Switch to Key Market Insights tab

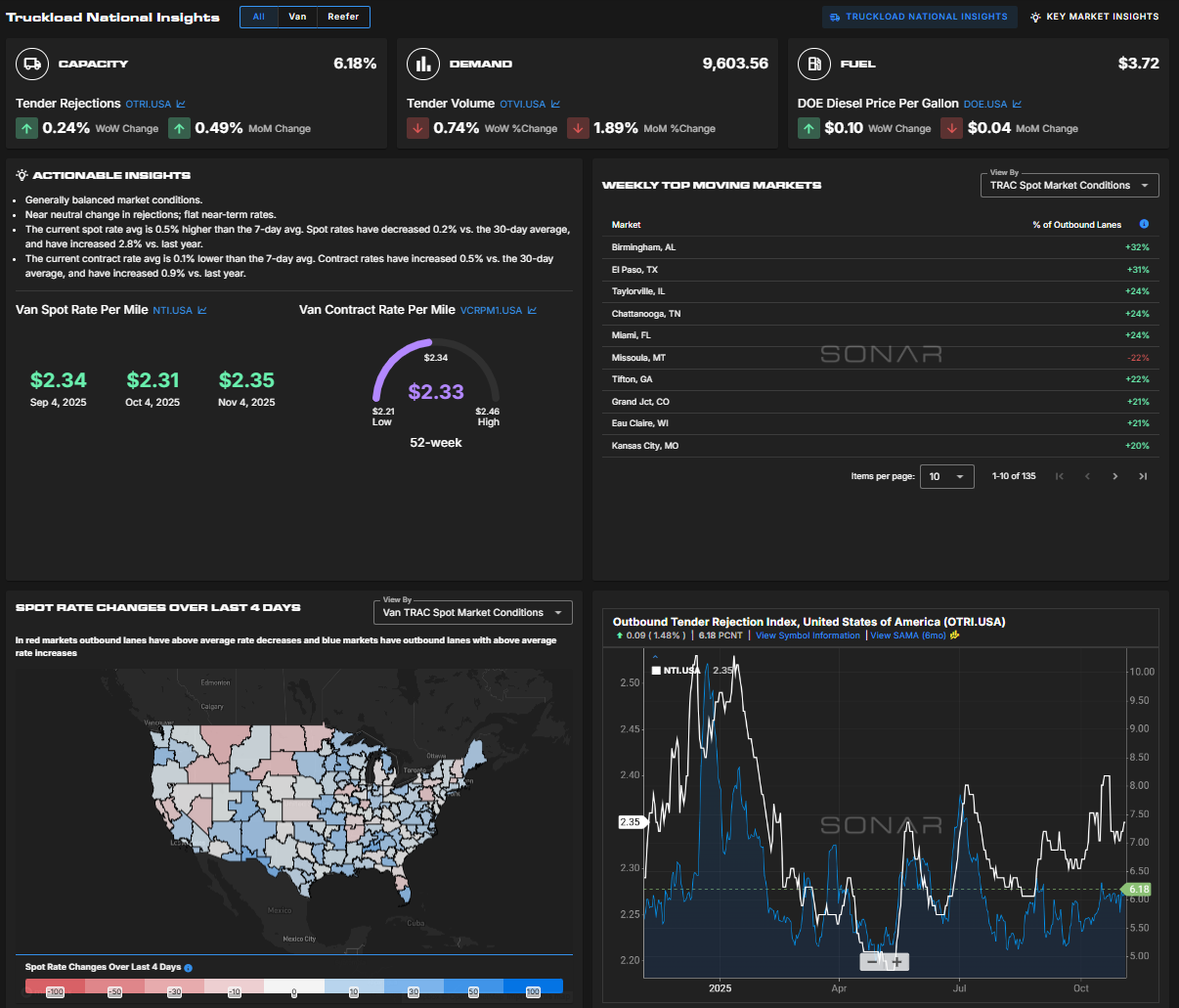click(x=1094, y=17)
